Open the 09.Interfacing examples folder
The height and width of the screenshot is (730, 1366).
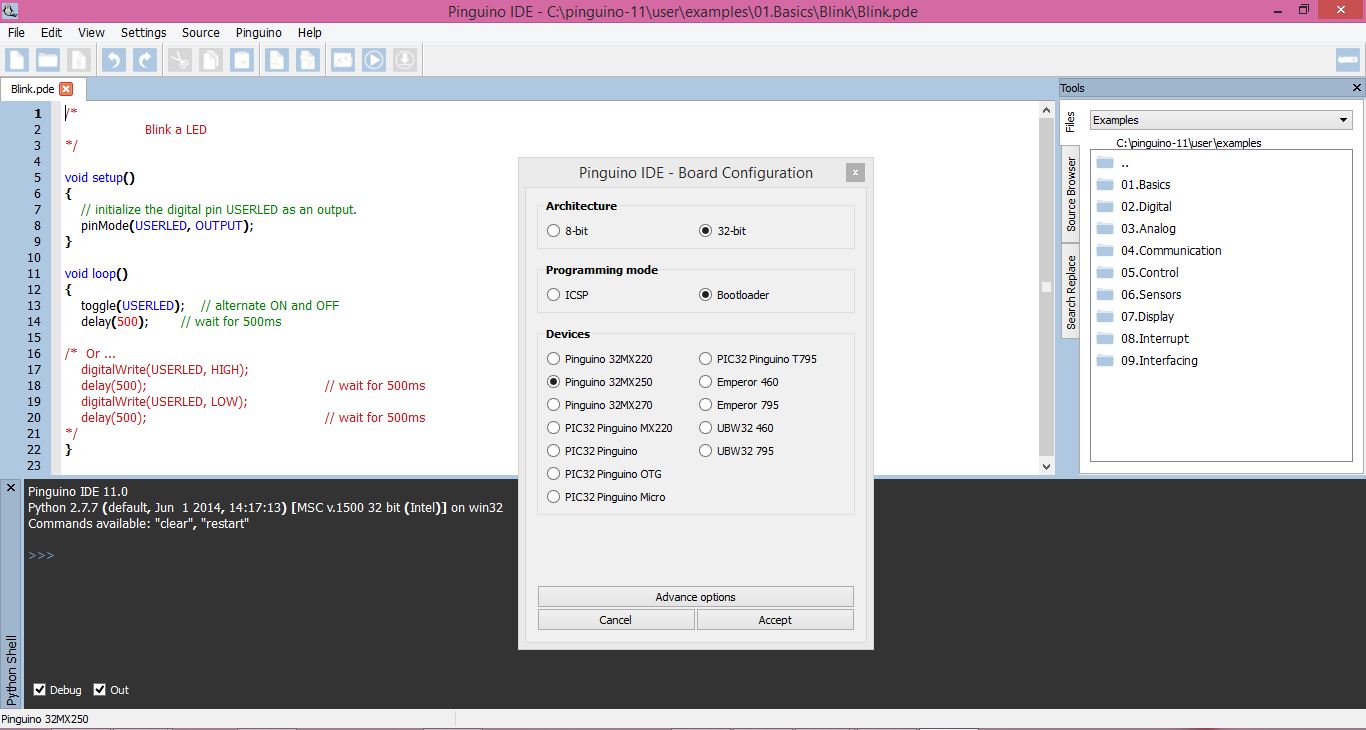pos(1147,361)
